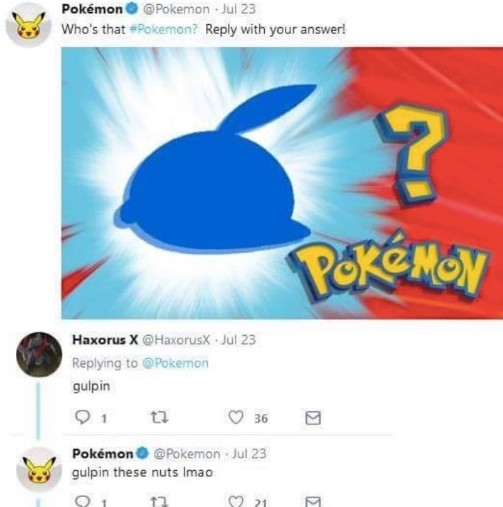
Task: Open the Jul 23 timestamp on Haxorus X's reply
Action: pyautogui.click(x=239, y=340)
